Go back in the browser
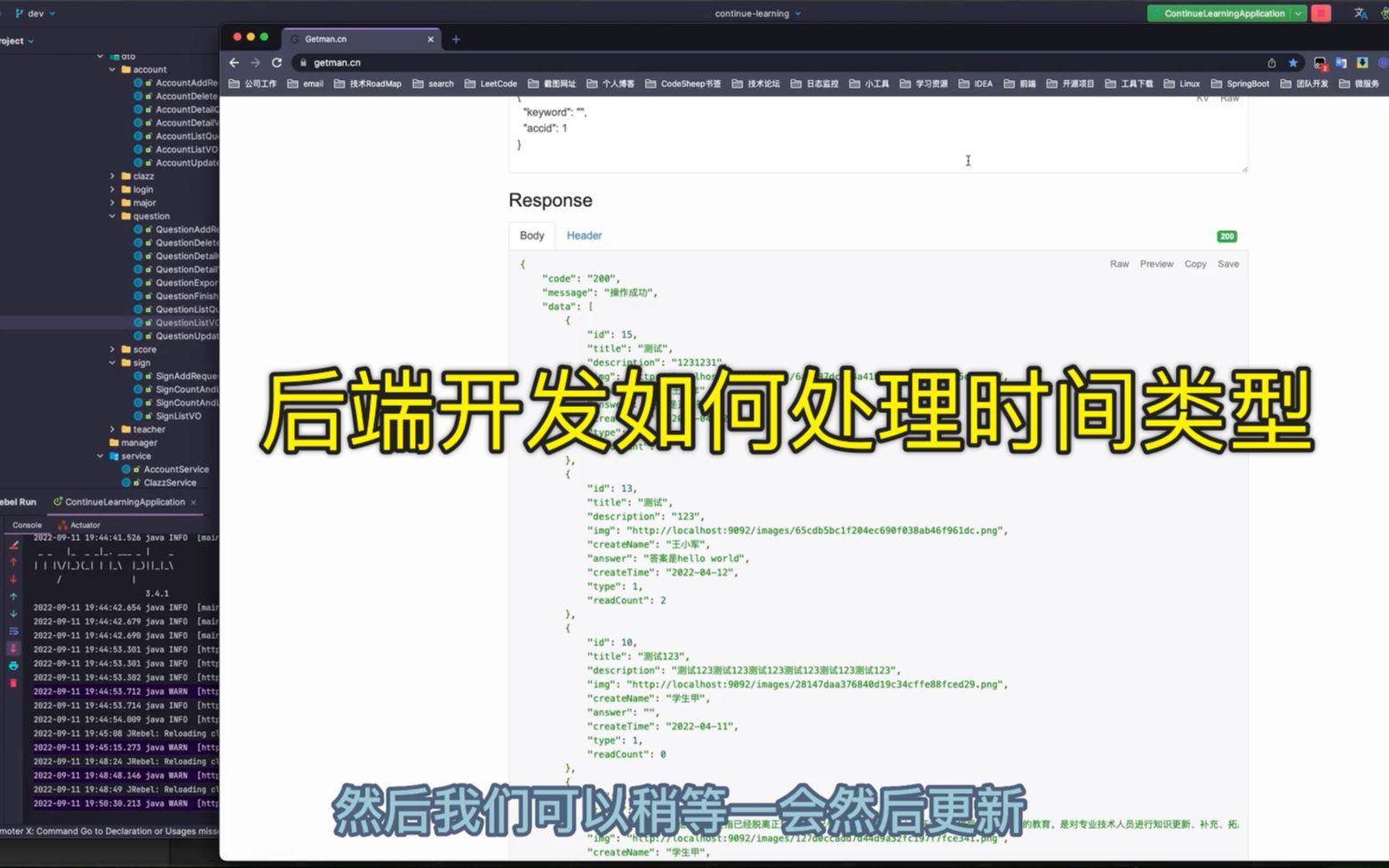Image resolution: width=1389 pixels, height=868 pixels. (x=235, y=62)
